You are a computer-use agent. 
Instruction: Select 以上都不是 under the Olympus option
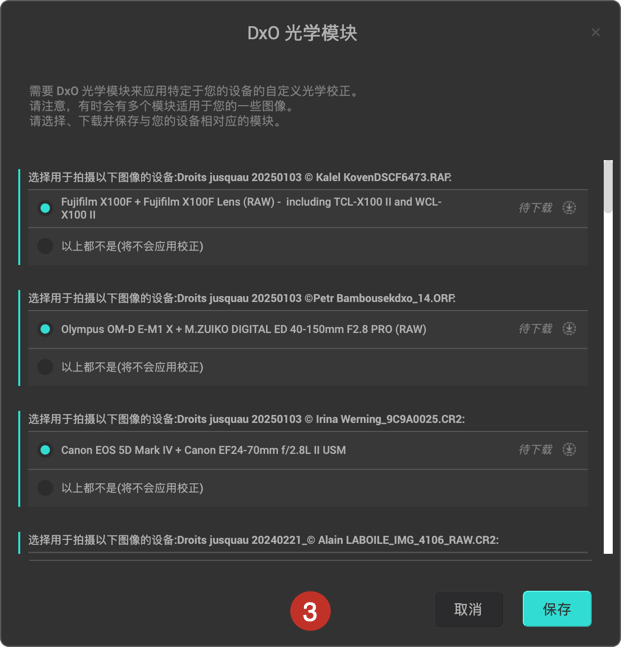point(45,367)
